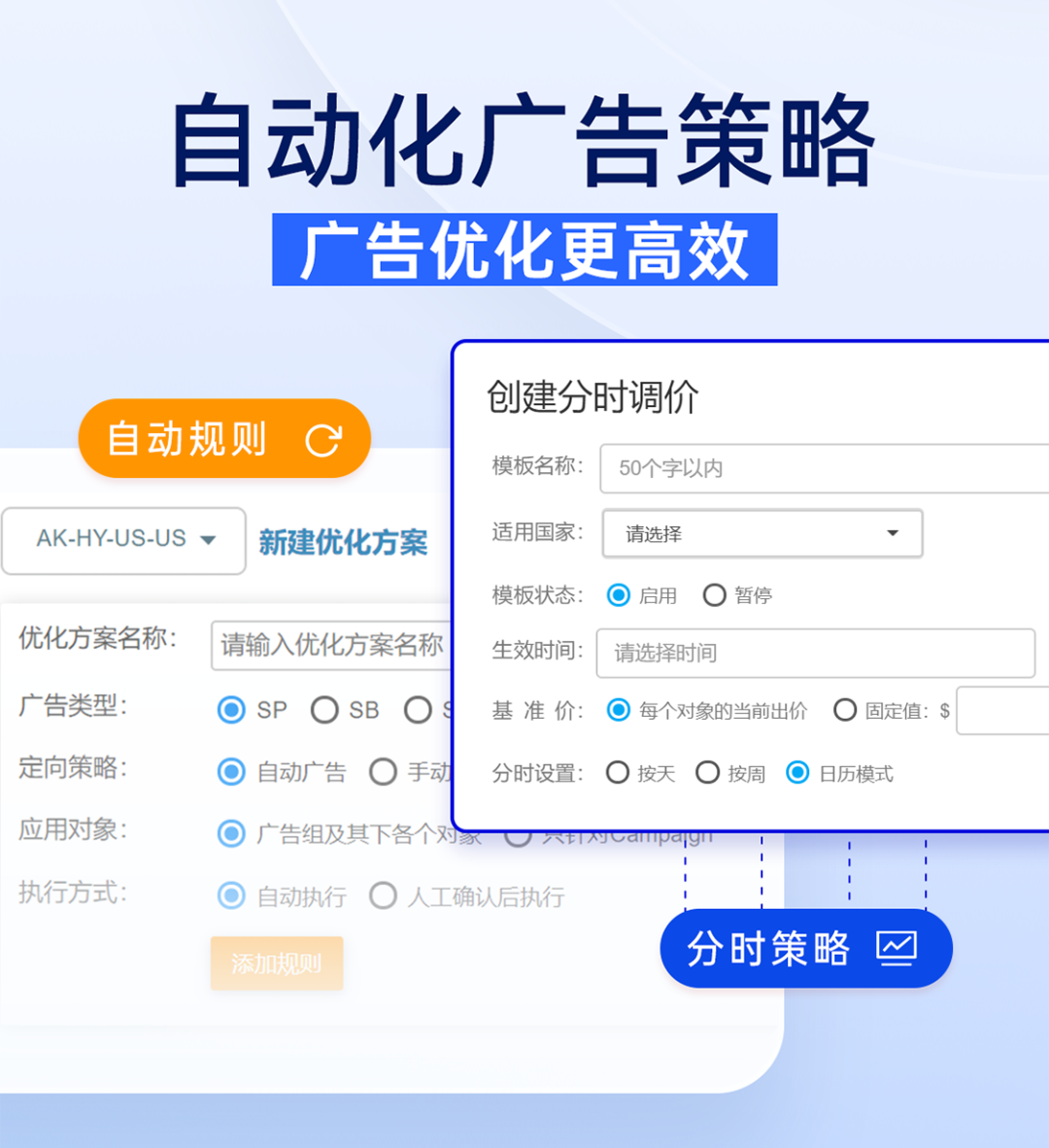Open the 生效时间 time picker field

(816, 653)
